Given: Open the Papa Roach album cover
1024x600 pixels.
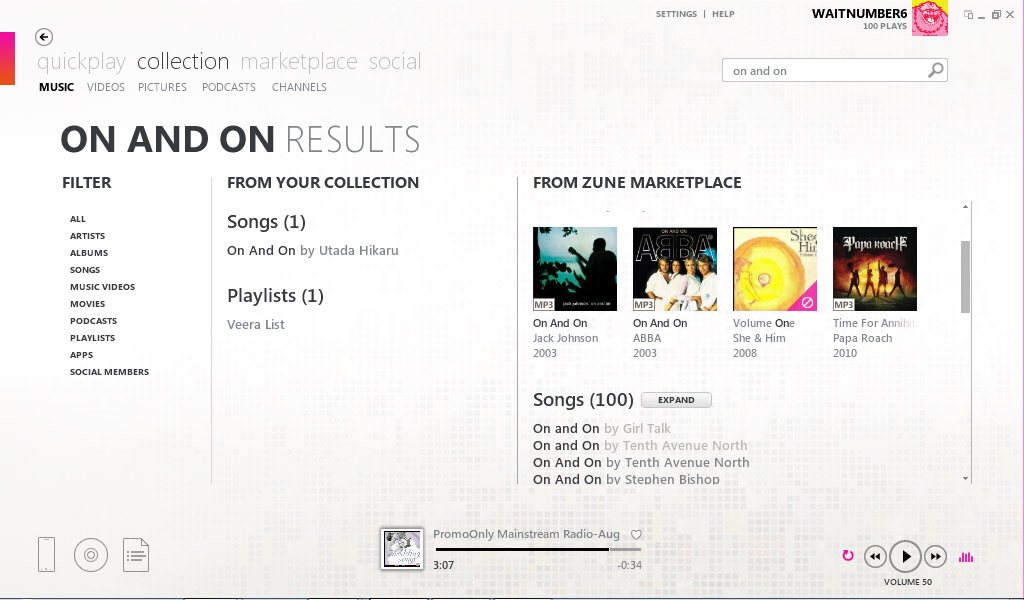Looking at the screenshot, I should coord(874,269).
